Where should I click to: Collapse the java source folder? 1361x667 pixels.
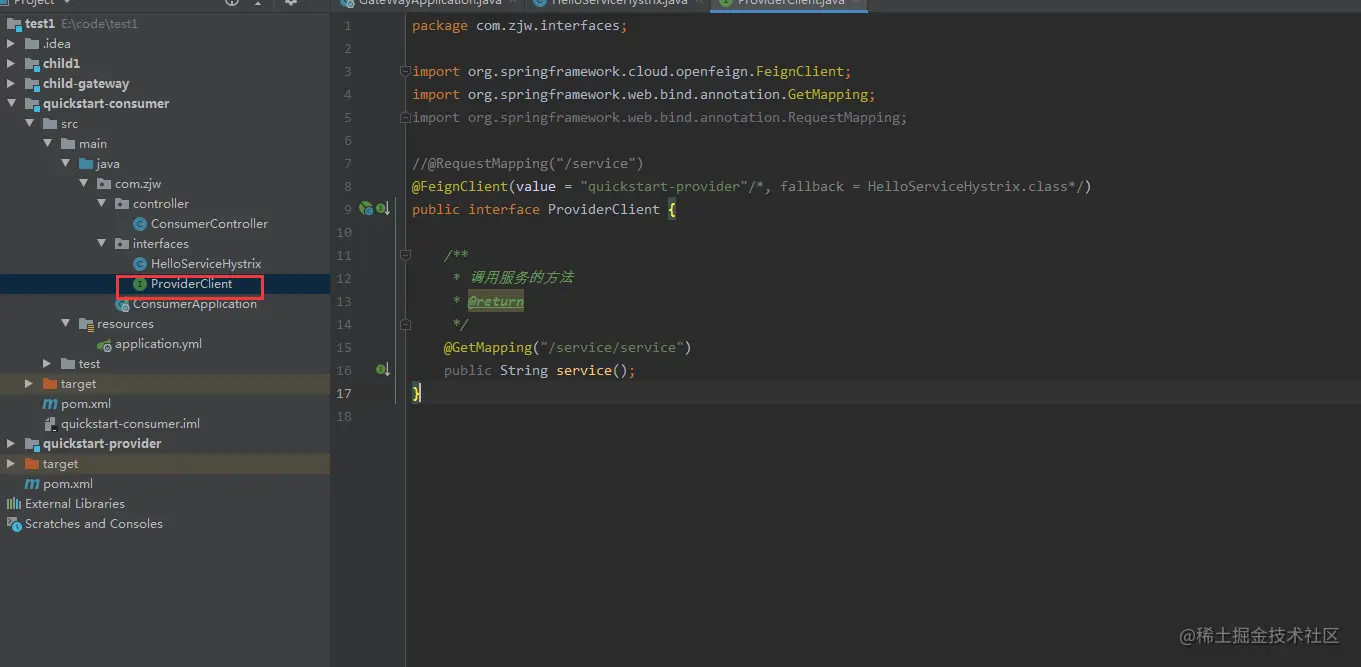[66, 164]
